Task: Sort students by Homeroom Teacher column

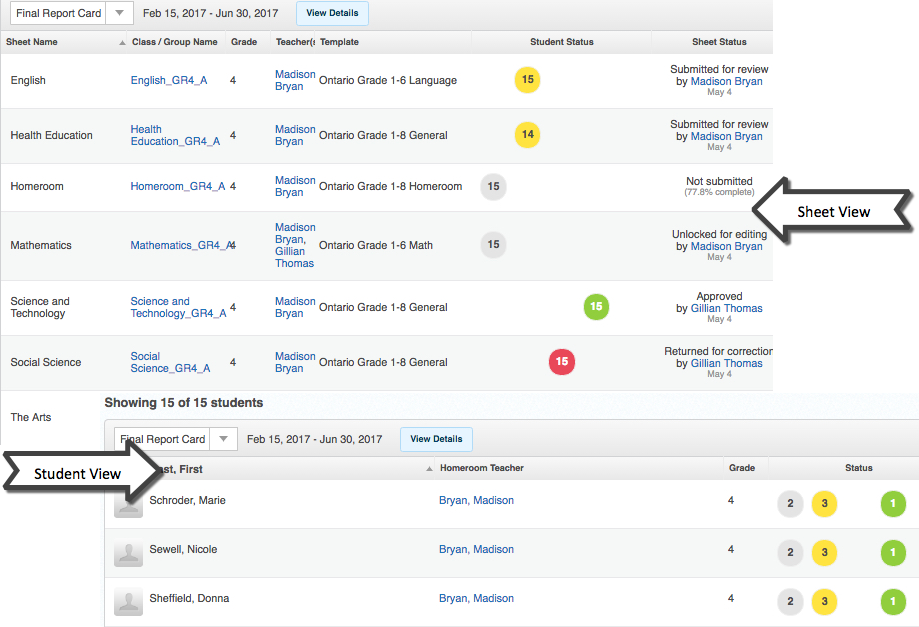Action: click(x=481, y=468)
